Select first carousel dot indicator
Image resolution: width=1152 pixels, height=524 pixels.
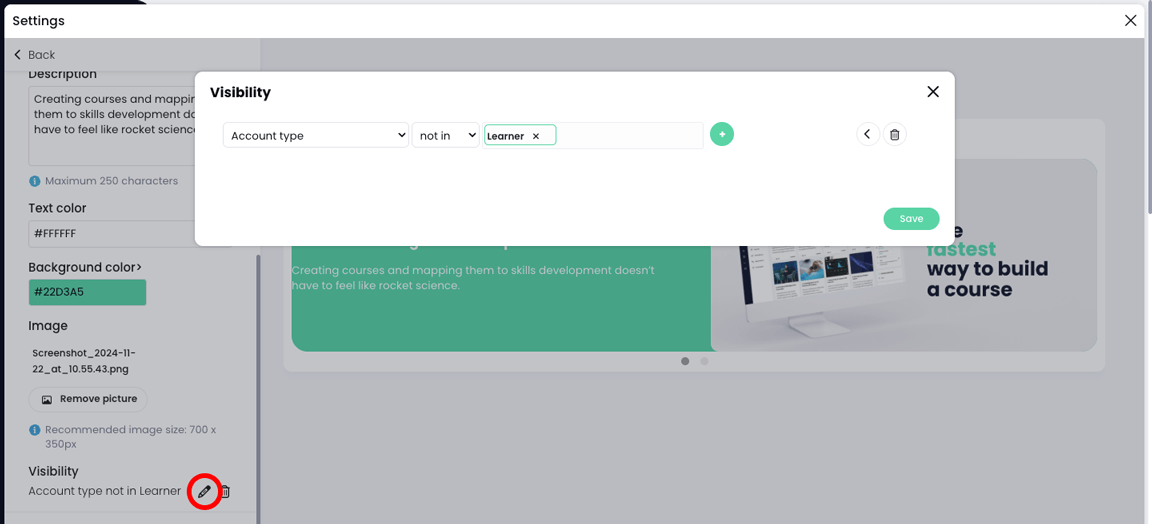tap(685, 361)
